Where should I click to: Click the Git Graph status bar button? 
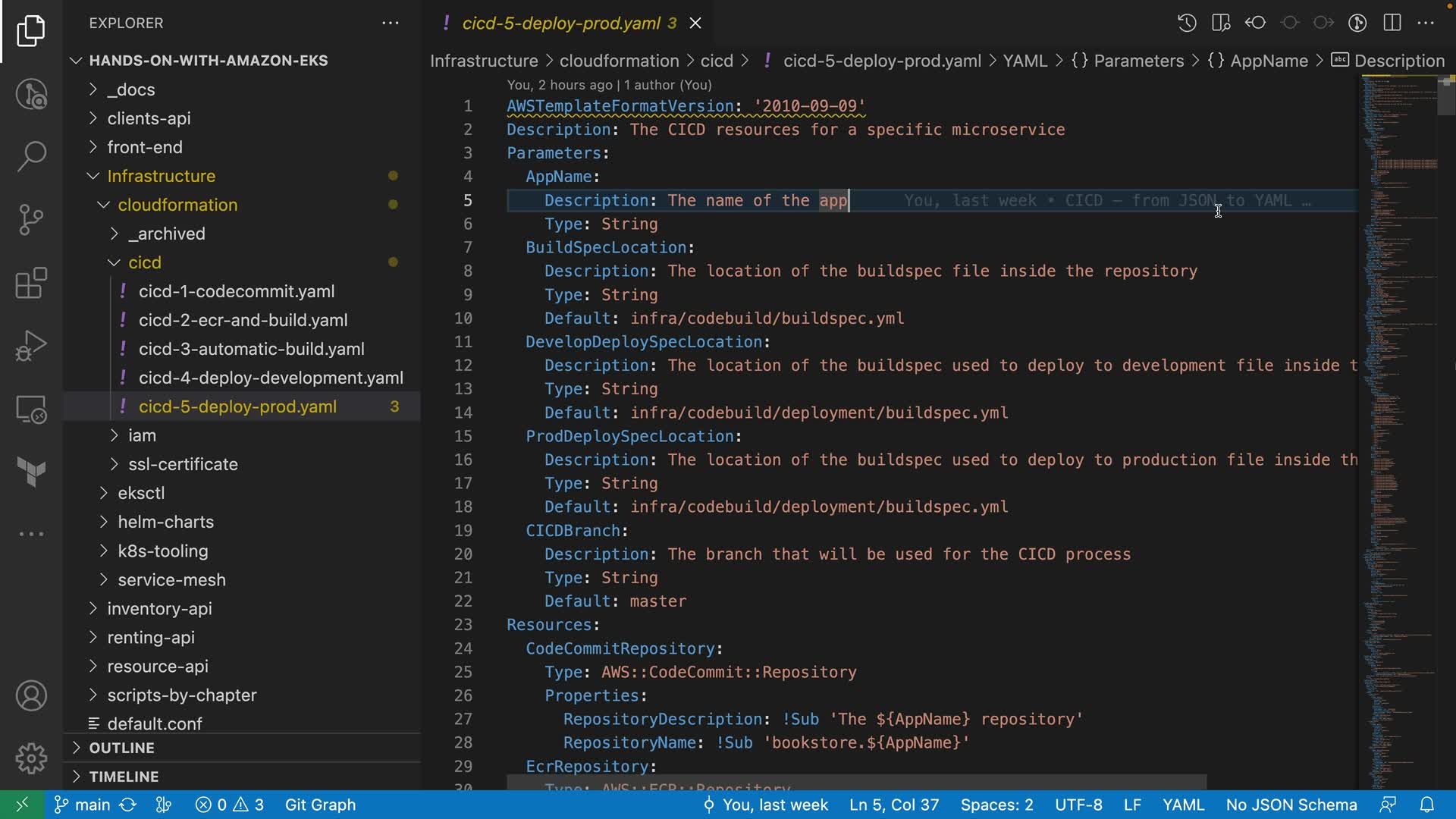click(320, 805)
